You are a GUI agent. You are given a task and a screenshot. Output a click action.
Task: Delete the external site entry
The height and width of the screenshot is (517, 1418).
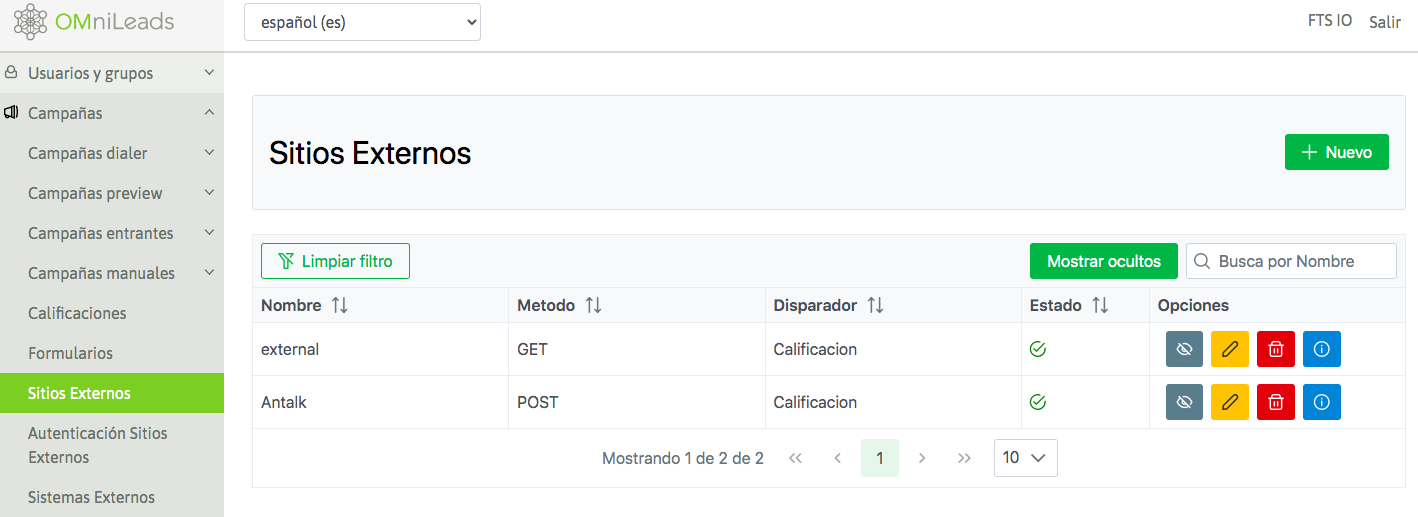tap(1275, 349)
